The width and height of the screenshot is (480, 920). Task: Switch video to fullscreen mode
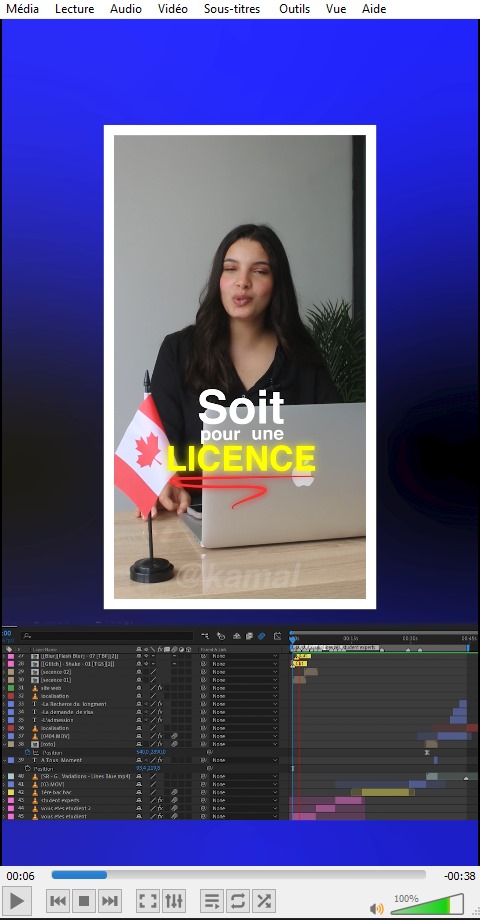[148, 901]
